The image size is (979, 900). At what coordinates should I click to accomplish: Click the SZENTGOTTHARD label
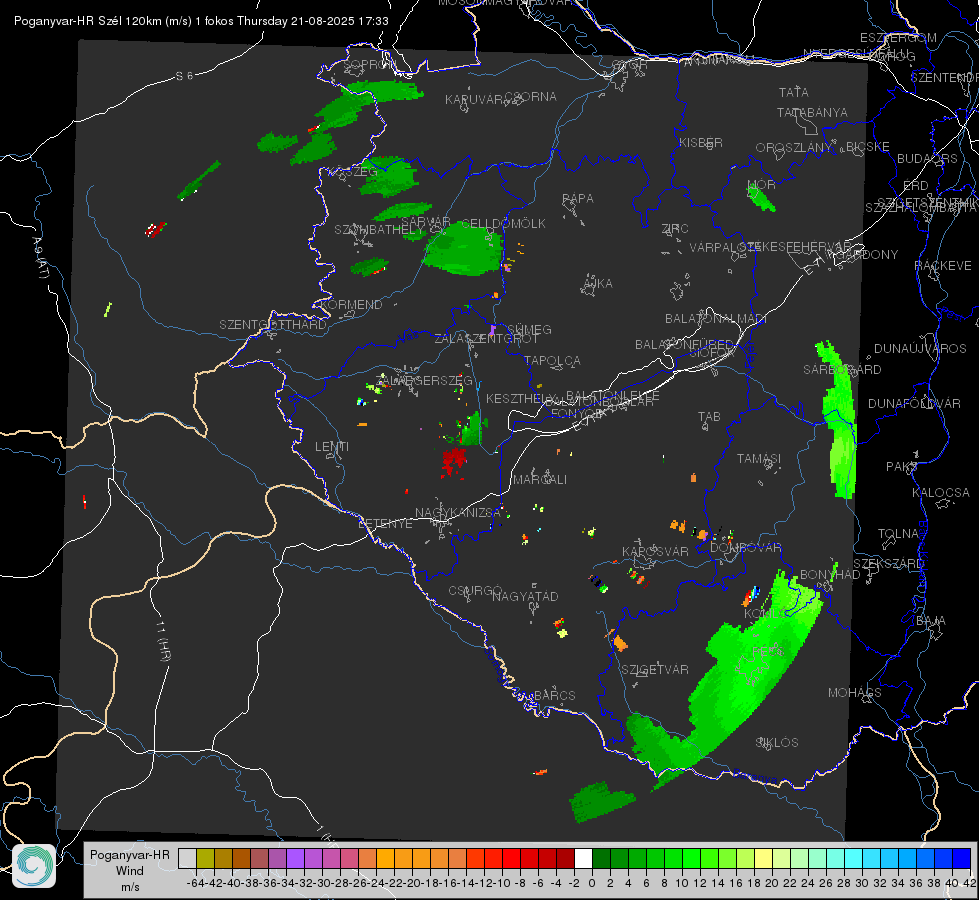pyautogui.click(x=273, y=325)
